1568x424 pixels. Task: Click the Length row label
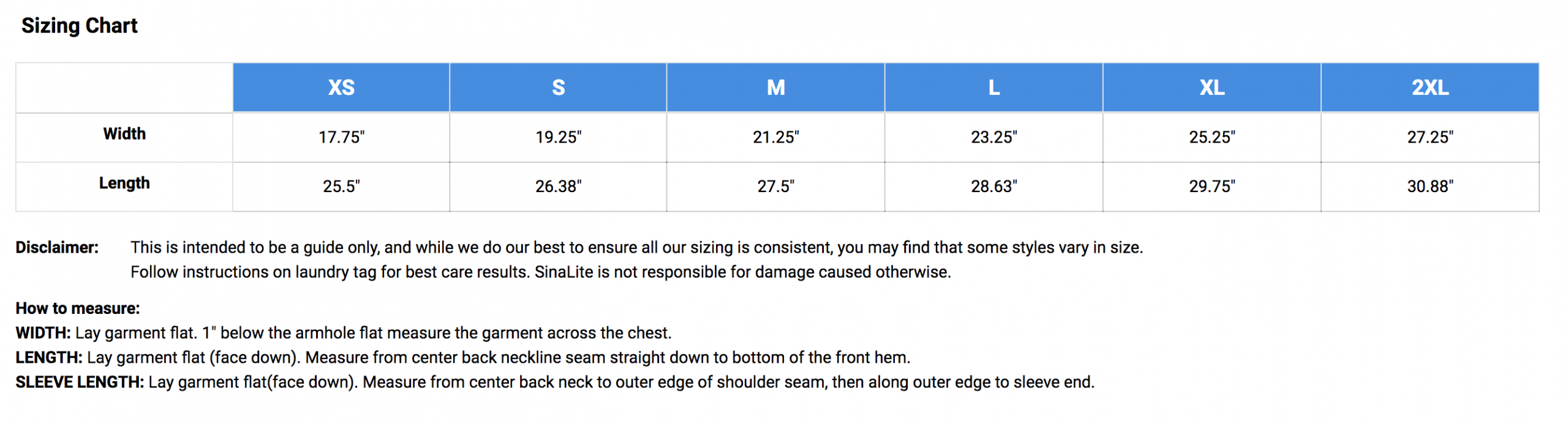pos(124,183)
